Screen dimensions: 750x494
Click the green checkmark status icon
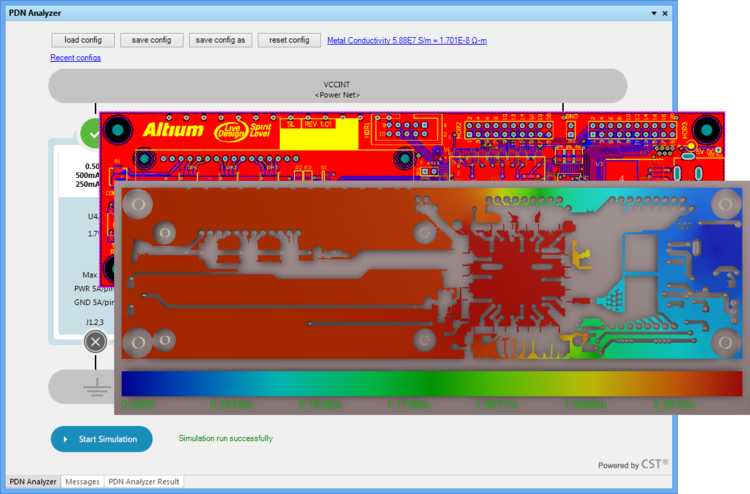90,133
